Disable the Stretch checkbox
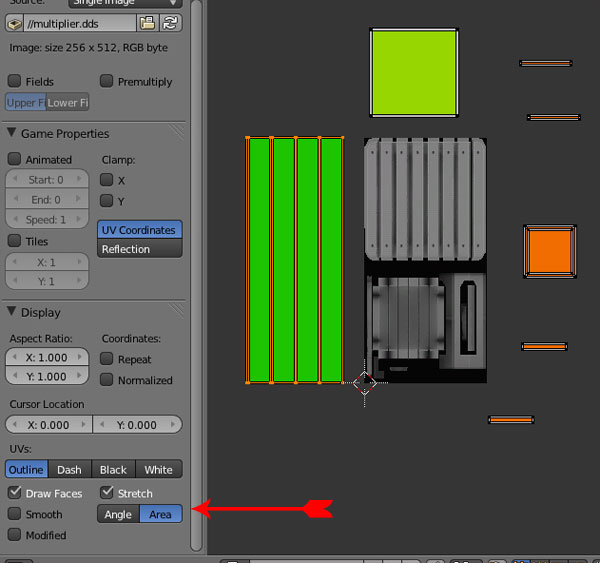The image size is (600, 563). click(x=108, y=493)
